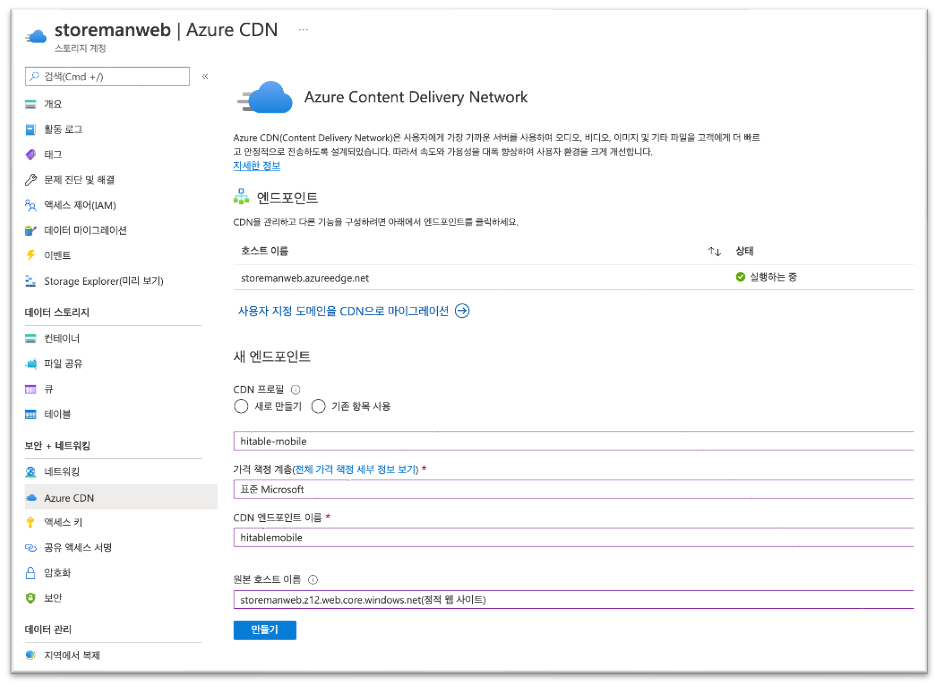Screen dimensions: 940x688
Task: Open the 활동 로그 menu item
Action: pos(64,129)
